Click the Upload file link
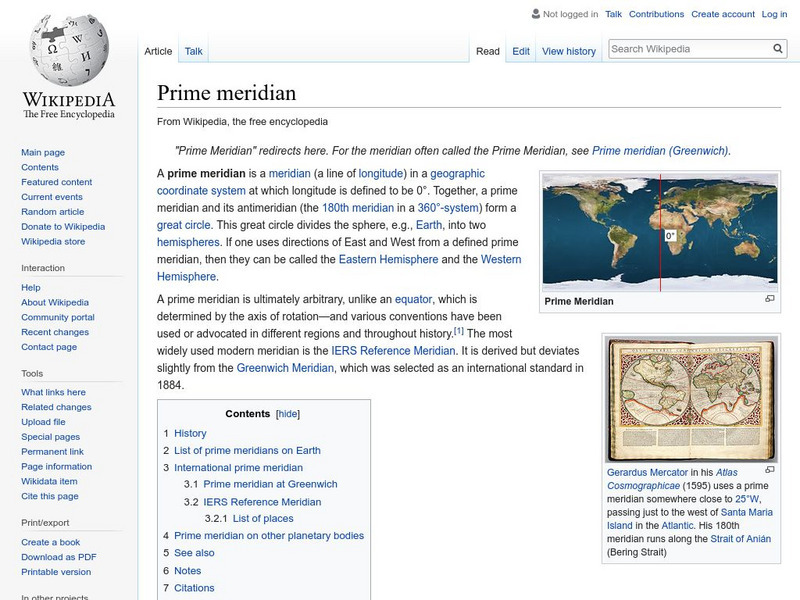 [x=43, y=421]
